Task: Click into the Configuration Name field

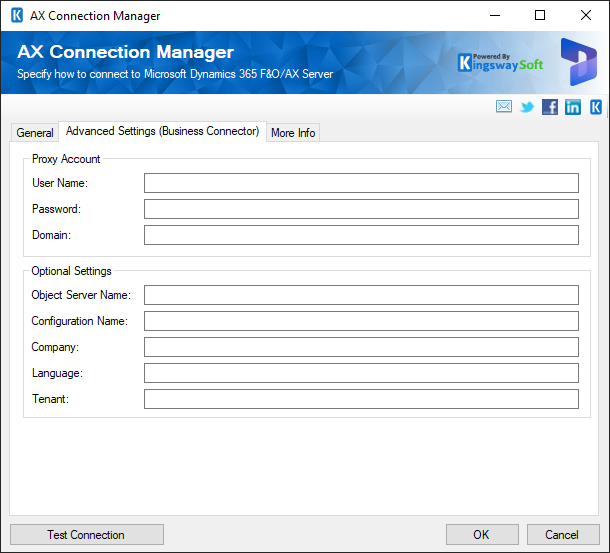Action: click(x=361, y=321)
